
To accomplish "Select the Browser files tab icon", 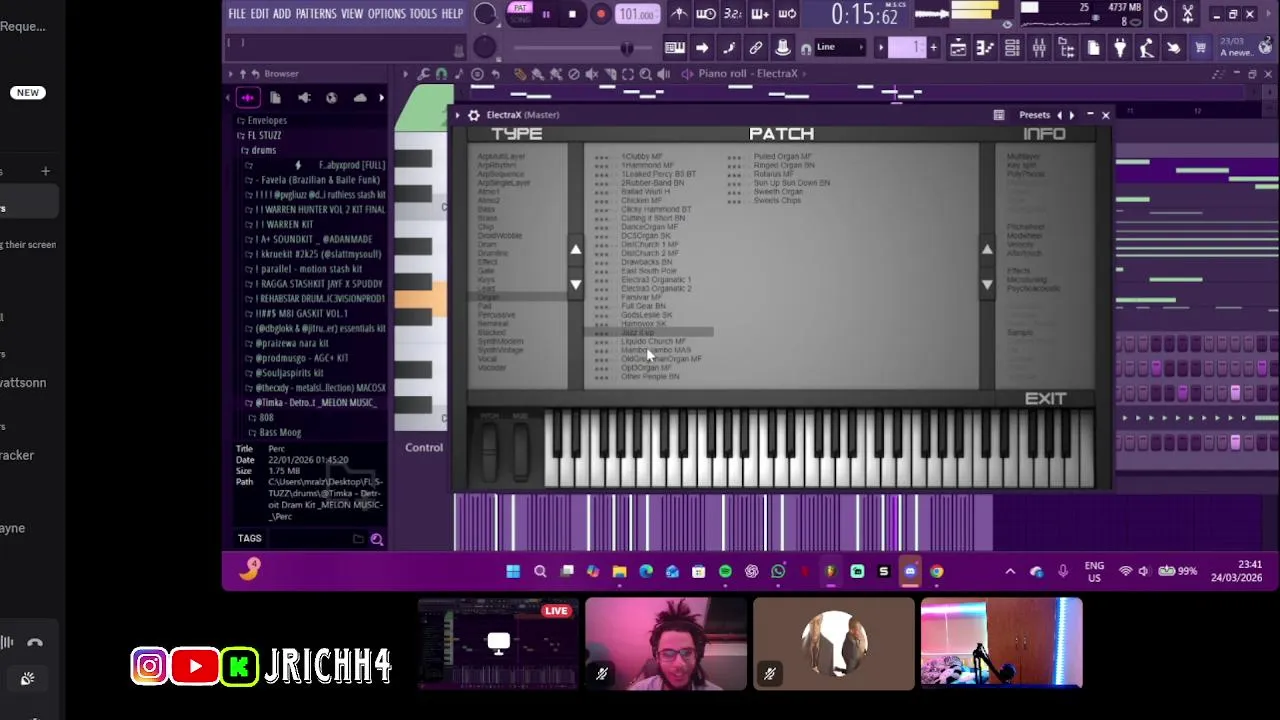I will [x=275, y=97].
